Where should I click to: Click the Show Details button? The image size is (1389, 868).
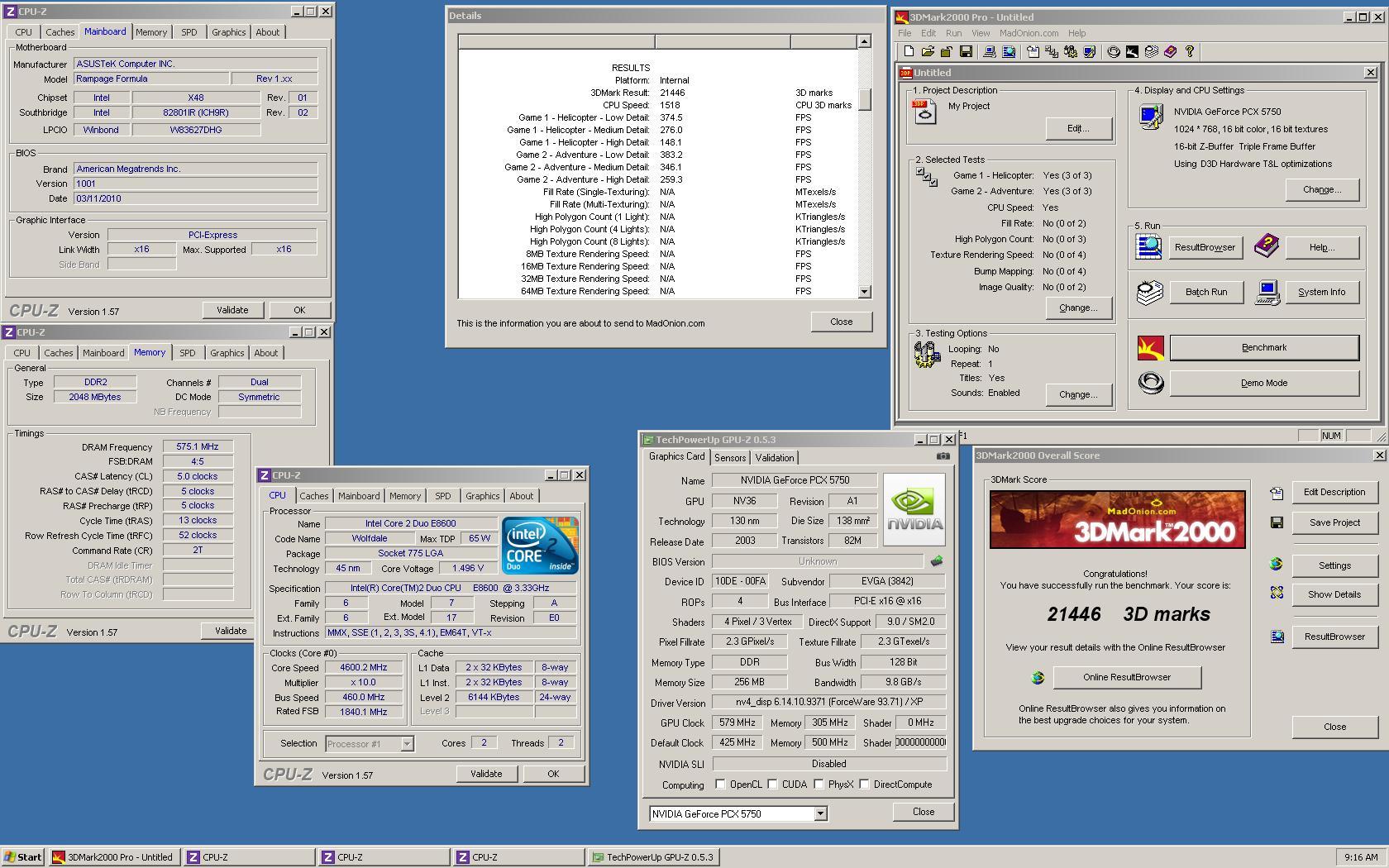(x=1334, y=594)
